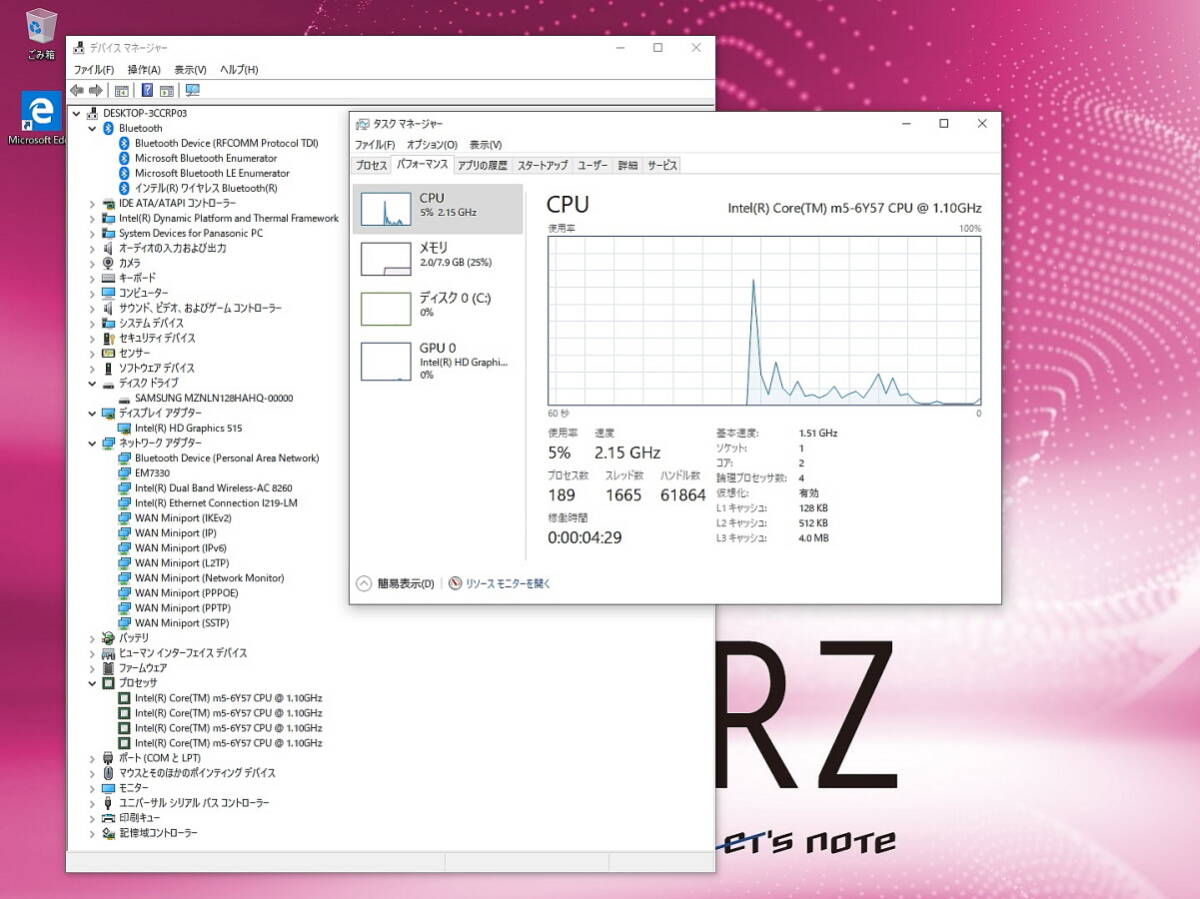The width and height of the screenshot is (1200, 899).
Task: Open the リソース モニターを開く link
Action: click(x=500, y=584)
